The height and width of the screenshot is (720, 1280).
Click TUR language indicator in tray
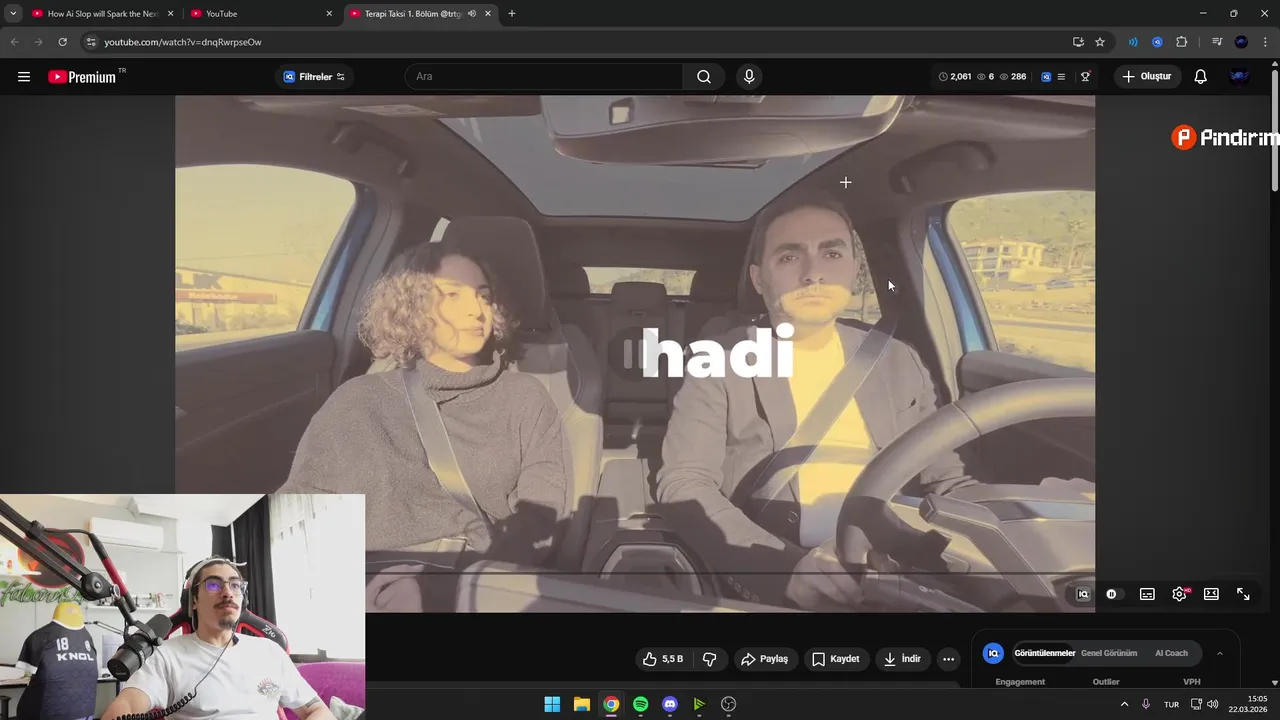point(1171,704)
